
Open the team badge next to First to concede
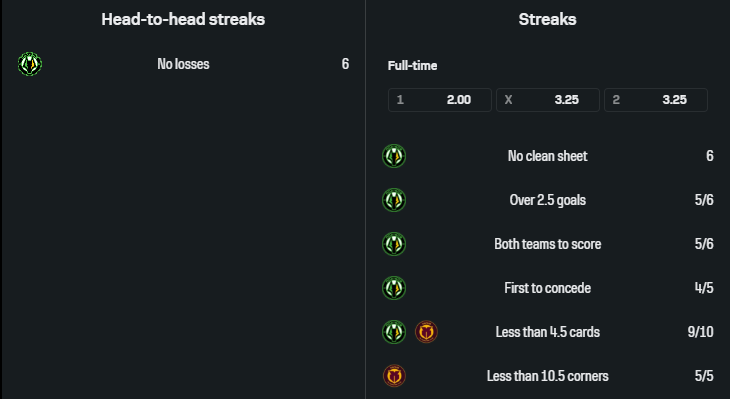(x=394, y=288)
